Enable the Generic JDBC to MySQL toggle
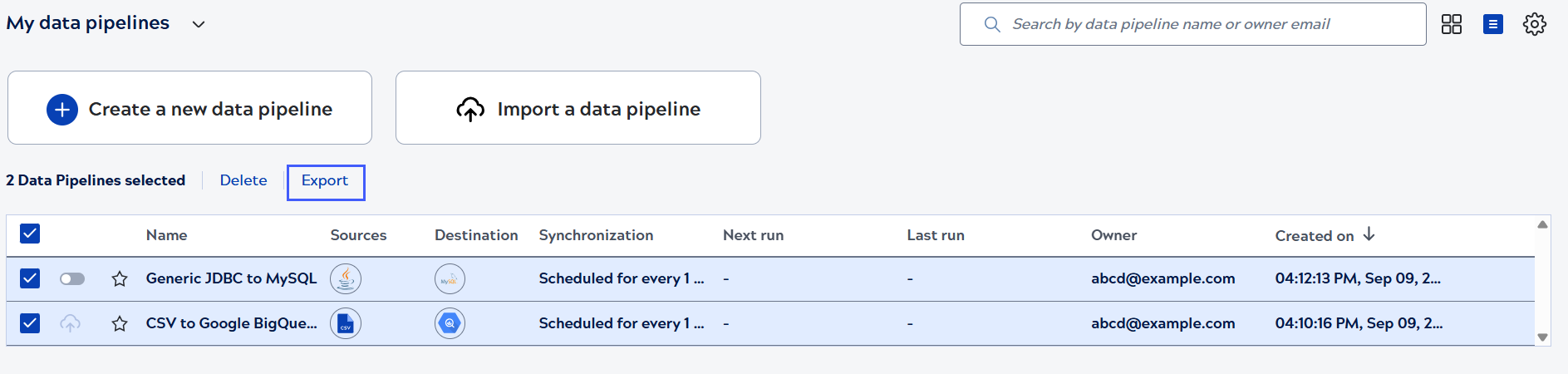Image resolution: width=1568 pixels, height=374 pixels. (72, 278)
